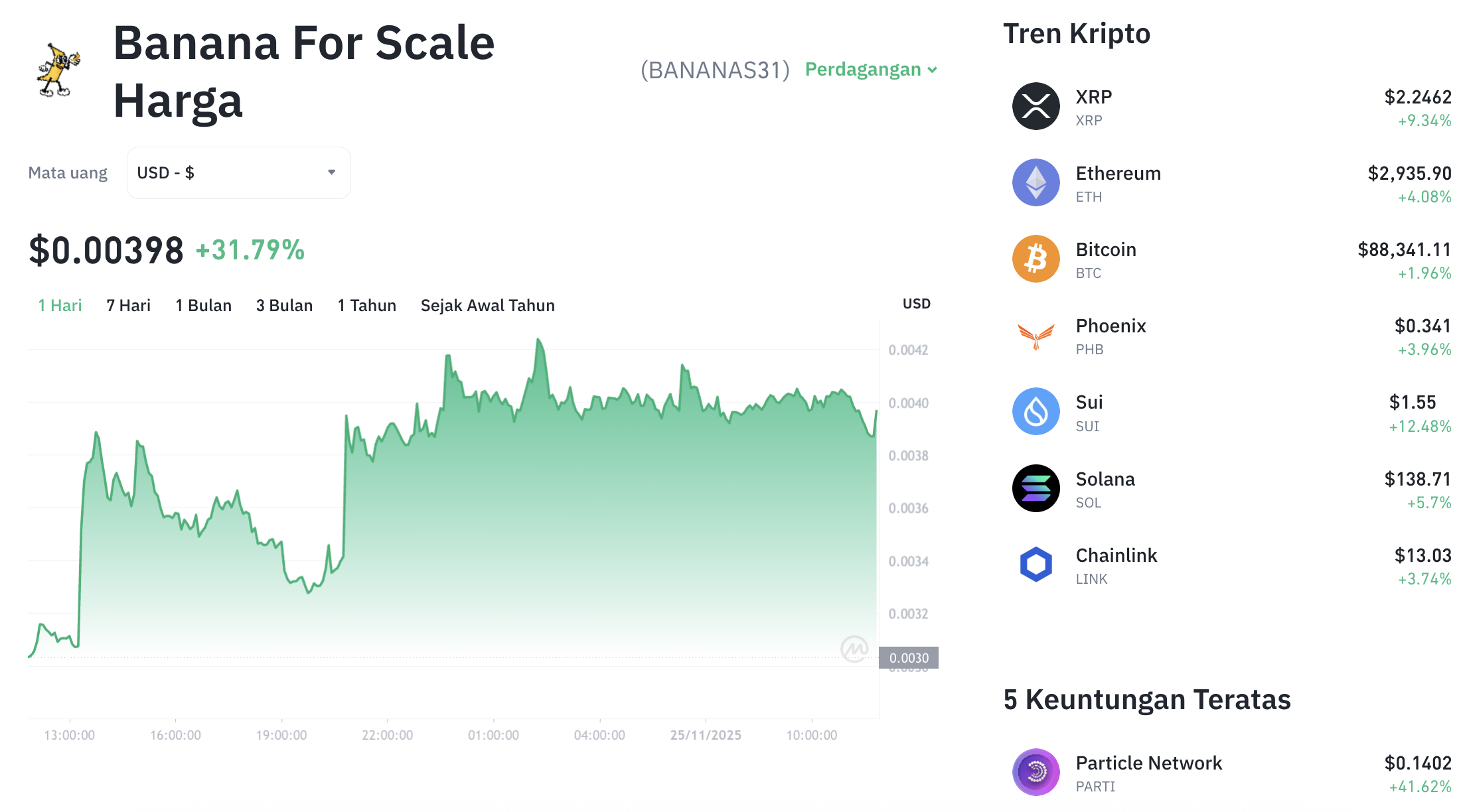Open the 5 Keuntungan Teratas section

[1147, 699]
